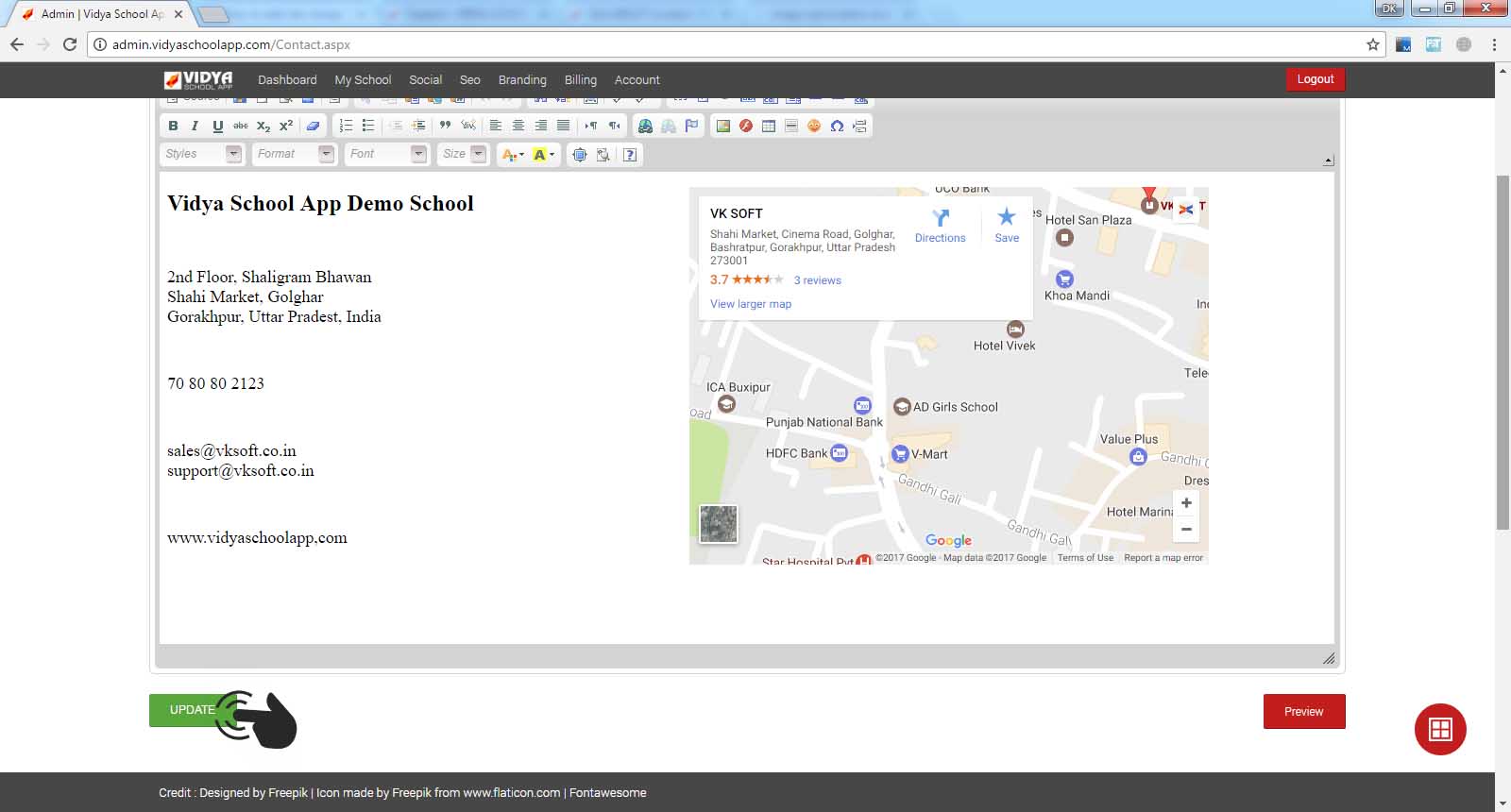The width and height of the screenshot is (1511, 812).
Task: Collapse the editor toolbar
Action: point(1329,161)
